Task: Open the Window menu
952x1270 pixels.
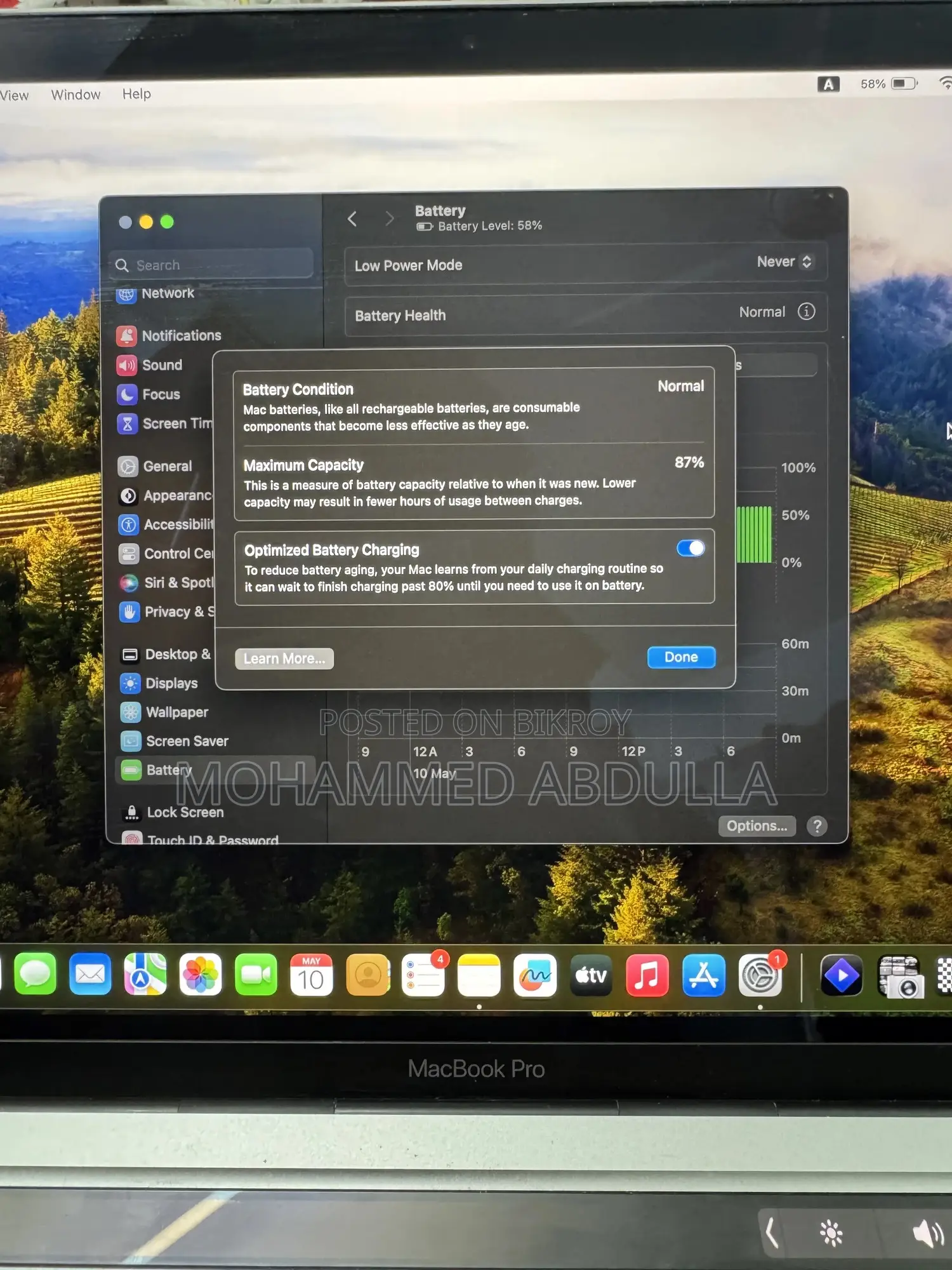Action: [76, 95]
